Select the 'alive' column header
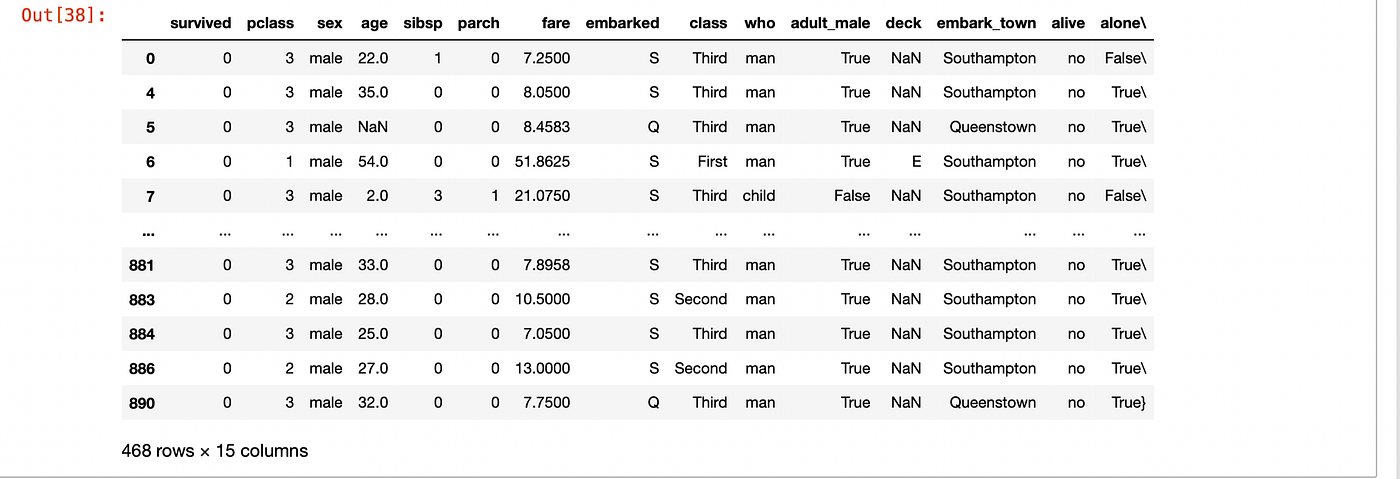Screen dimensions: 1400x479 [x=1068, y=23]
